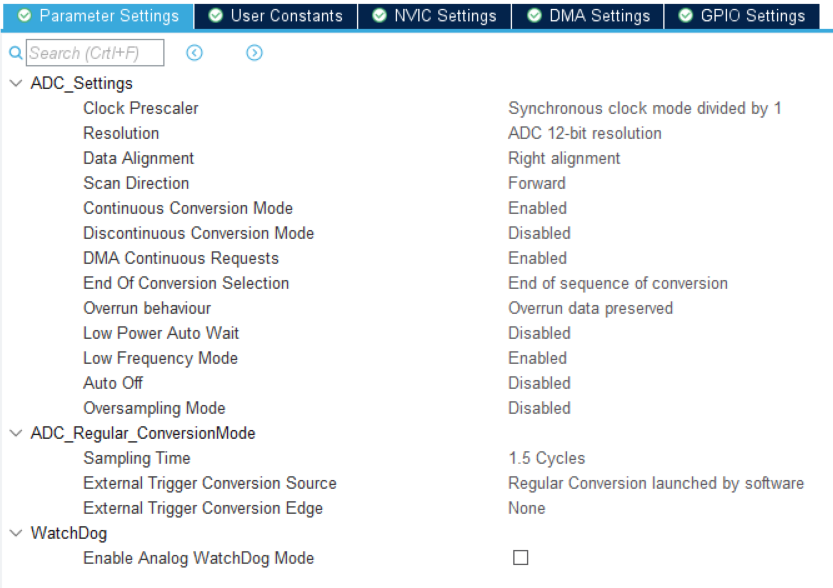
Task: Collapse the WatchDog section
Action: [16, 533]
